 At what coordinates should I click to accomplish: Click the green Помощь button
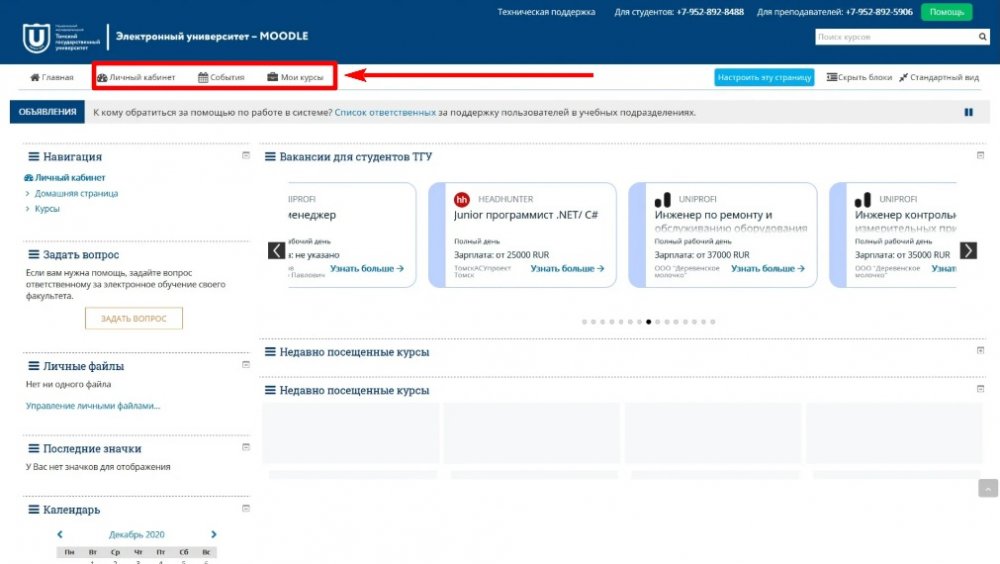point(946,12)
